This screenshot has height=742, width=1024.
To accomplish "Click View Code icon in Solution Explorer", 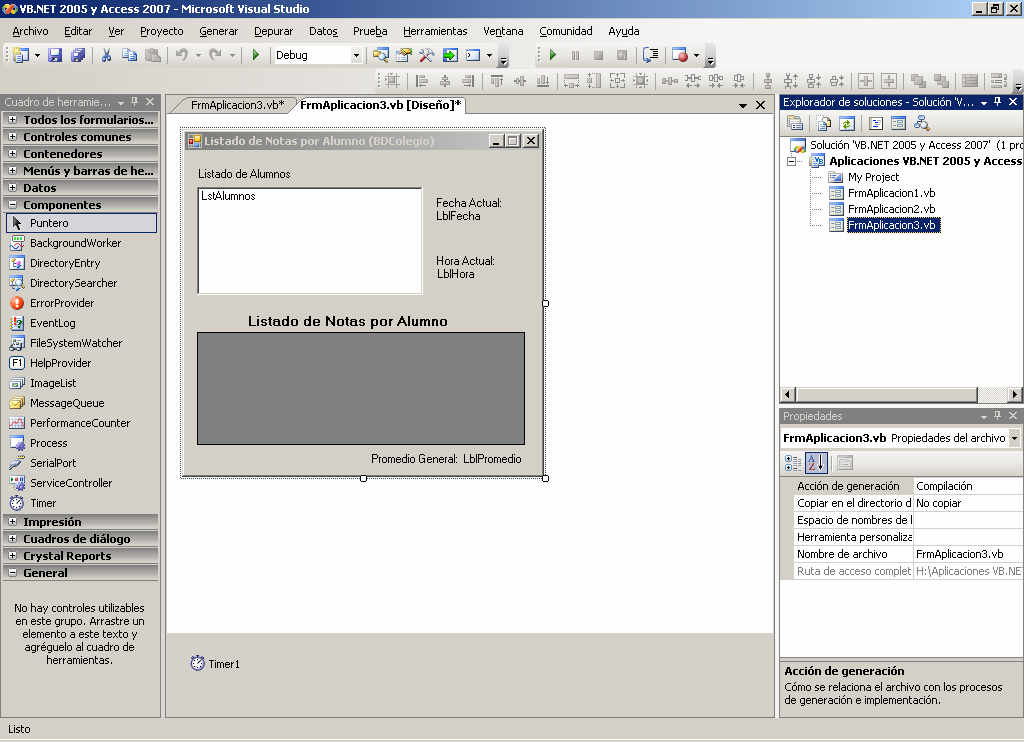I will [876, 123].
